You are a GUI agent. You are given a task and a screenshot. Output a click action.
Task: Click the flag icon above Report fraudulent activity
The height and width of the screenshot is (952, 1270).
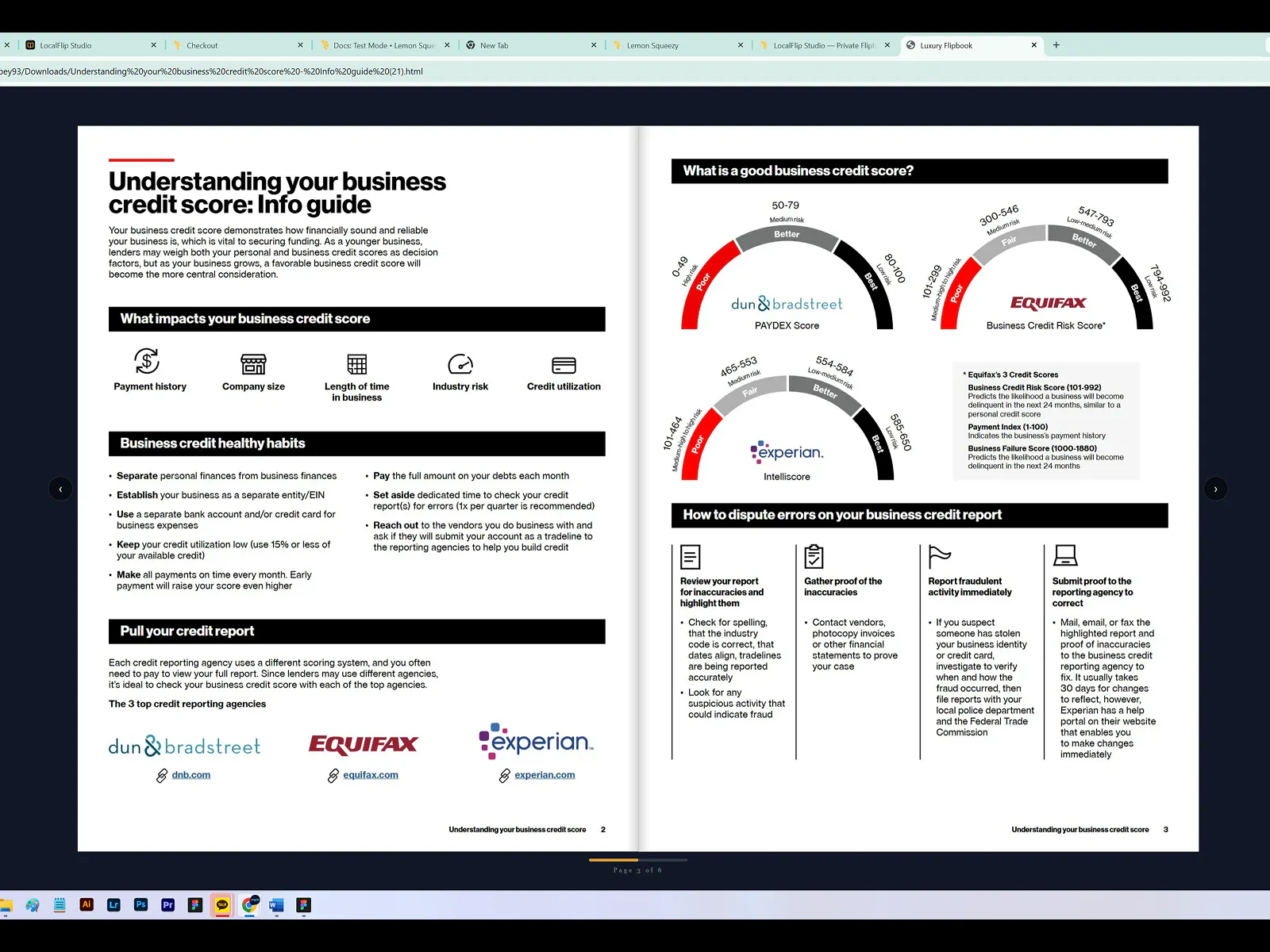pyautogui.click(x=940, y=557)
